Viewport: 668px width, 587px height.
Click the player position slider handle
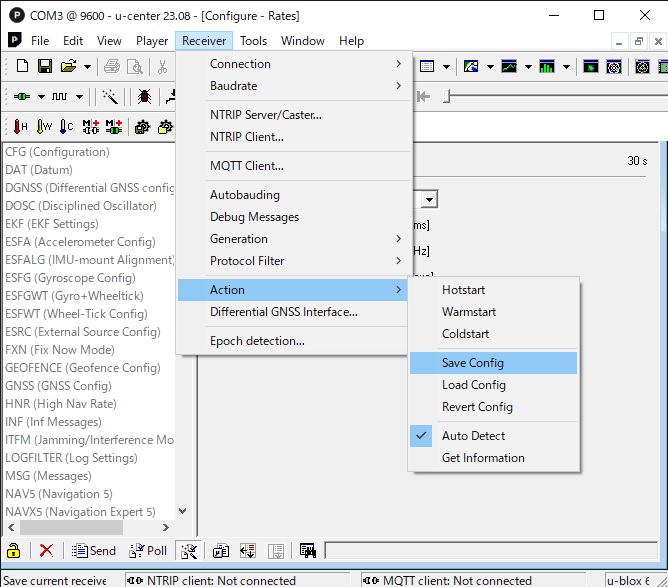click(x=446, y=96)
